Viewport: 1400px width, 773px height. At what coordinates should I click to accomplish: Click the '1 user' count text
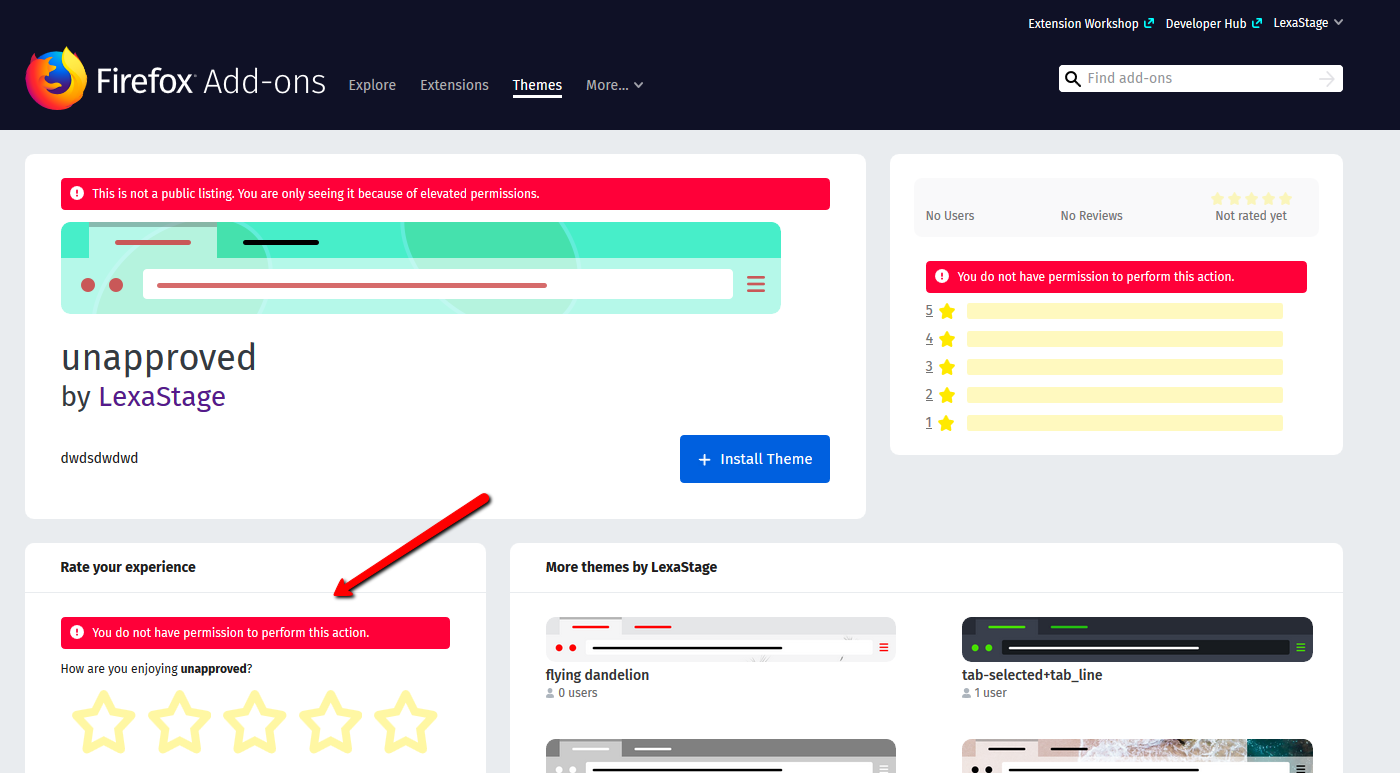tap(991, 693)
